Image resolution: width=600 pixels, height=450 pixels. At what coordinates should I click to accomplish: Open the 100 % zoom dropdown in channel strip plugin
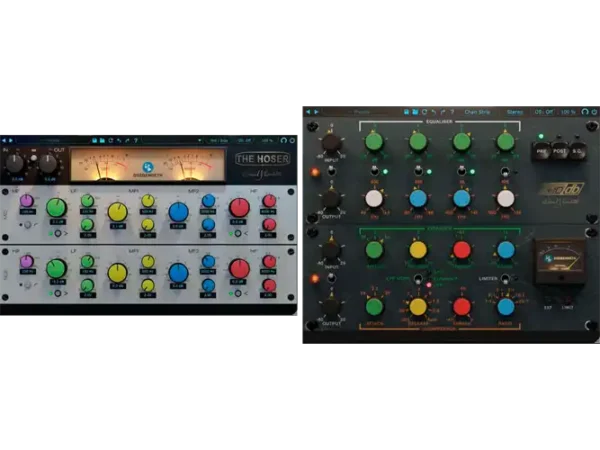tap(568, 112)
